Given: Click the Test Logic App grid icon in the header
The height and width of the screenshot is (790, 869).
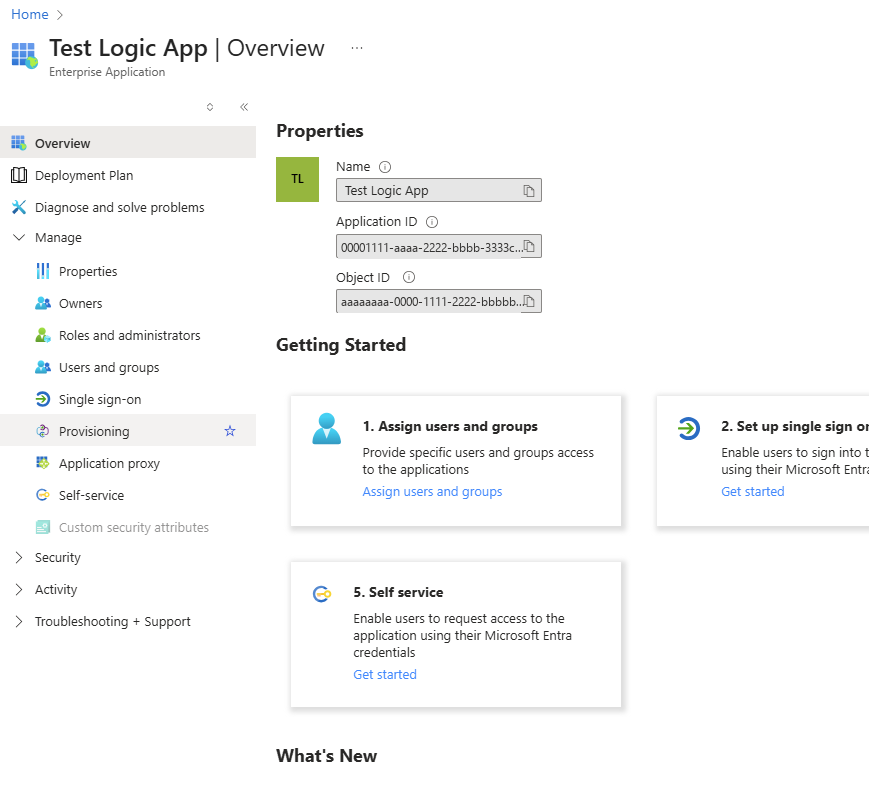Looking at the screenshot, I should (x=25, y=55).
